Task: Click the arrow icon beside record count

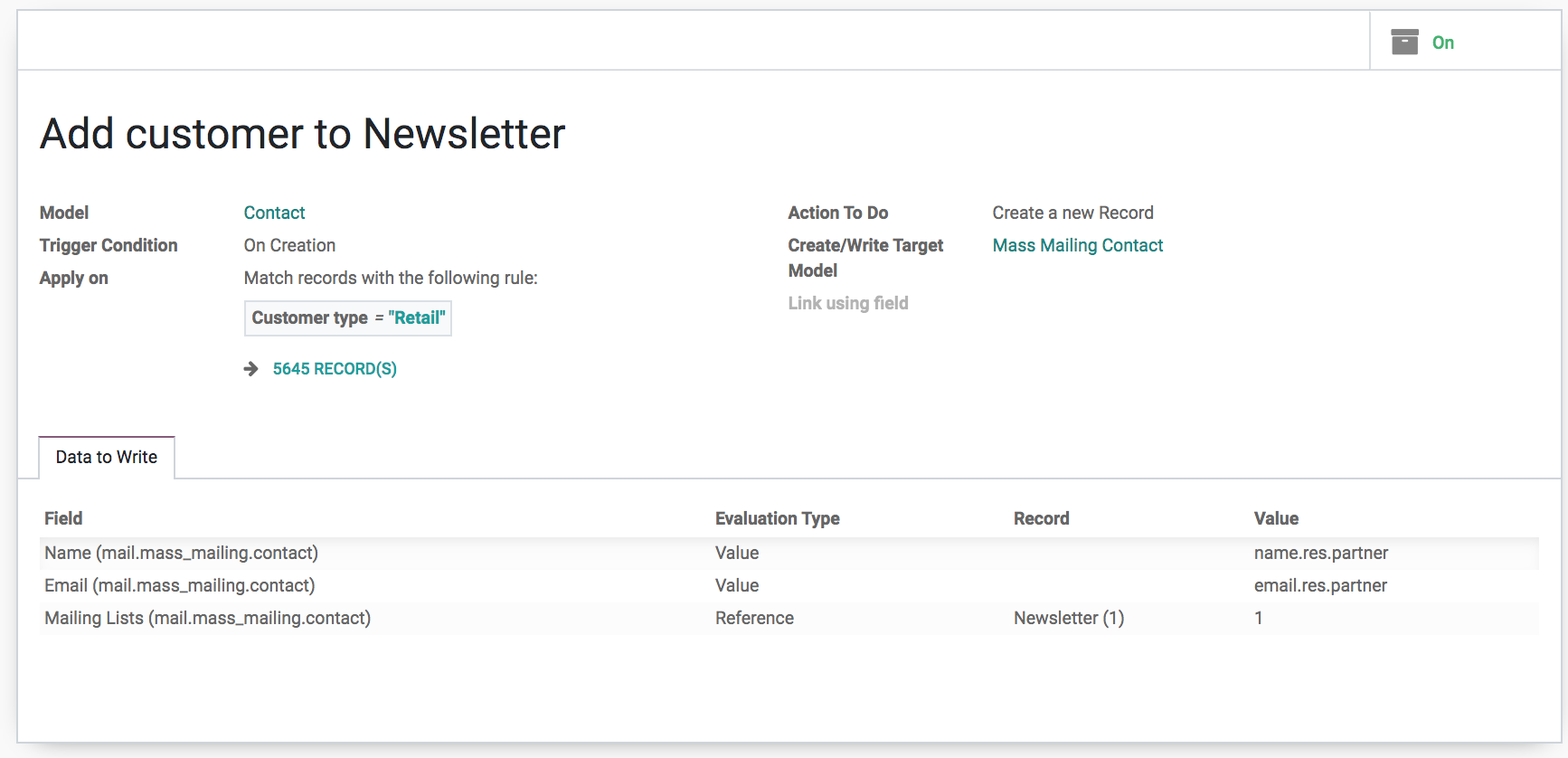Action: pos(251,369)
